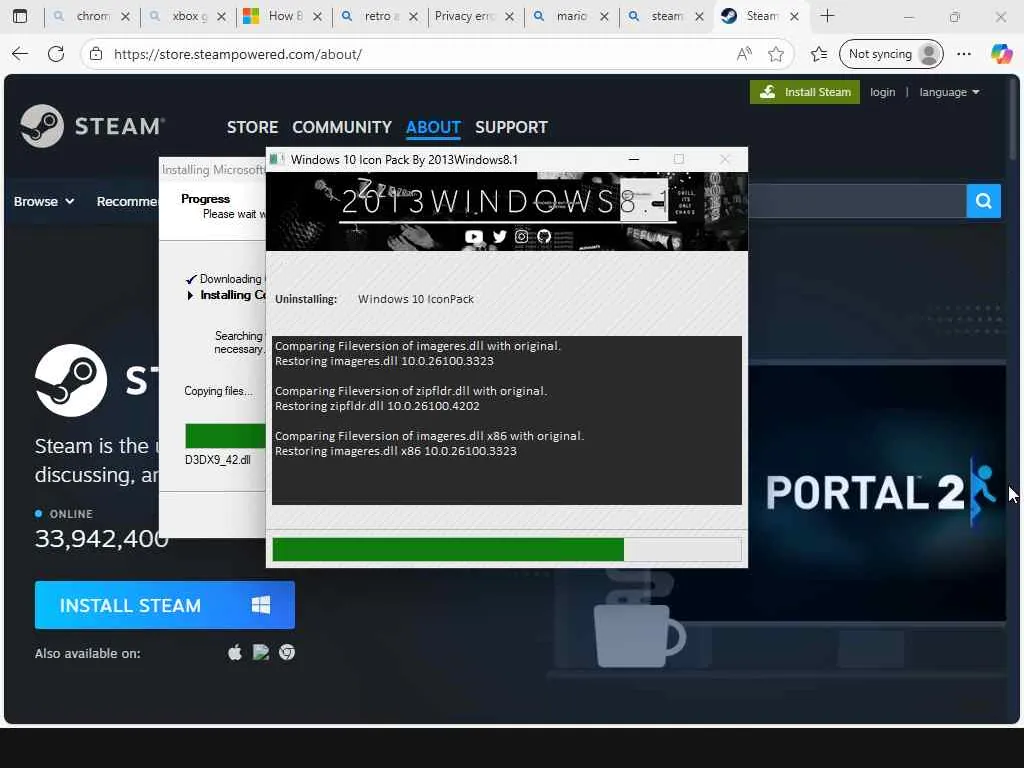Open a new browser tab with plus icon

pos(827,16)
